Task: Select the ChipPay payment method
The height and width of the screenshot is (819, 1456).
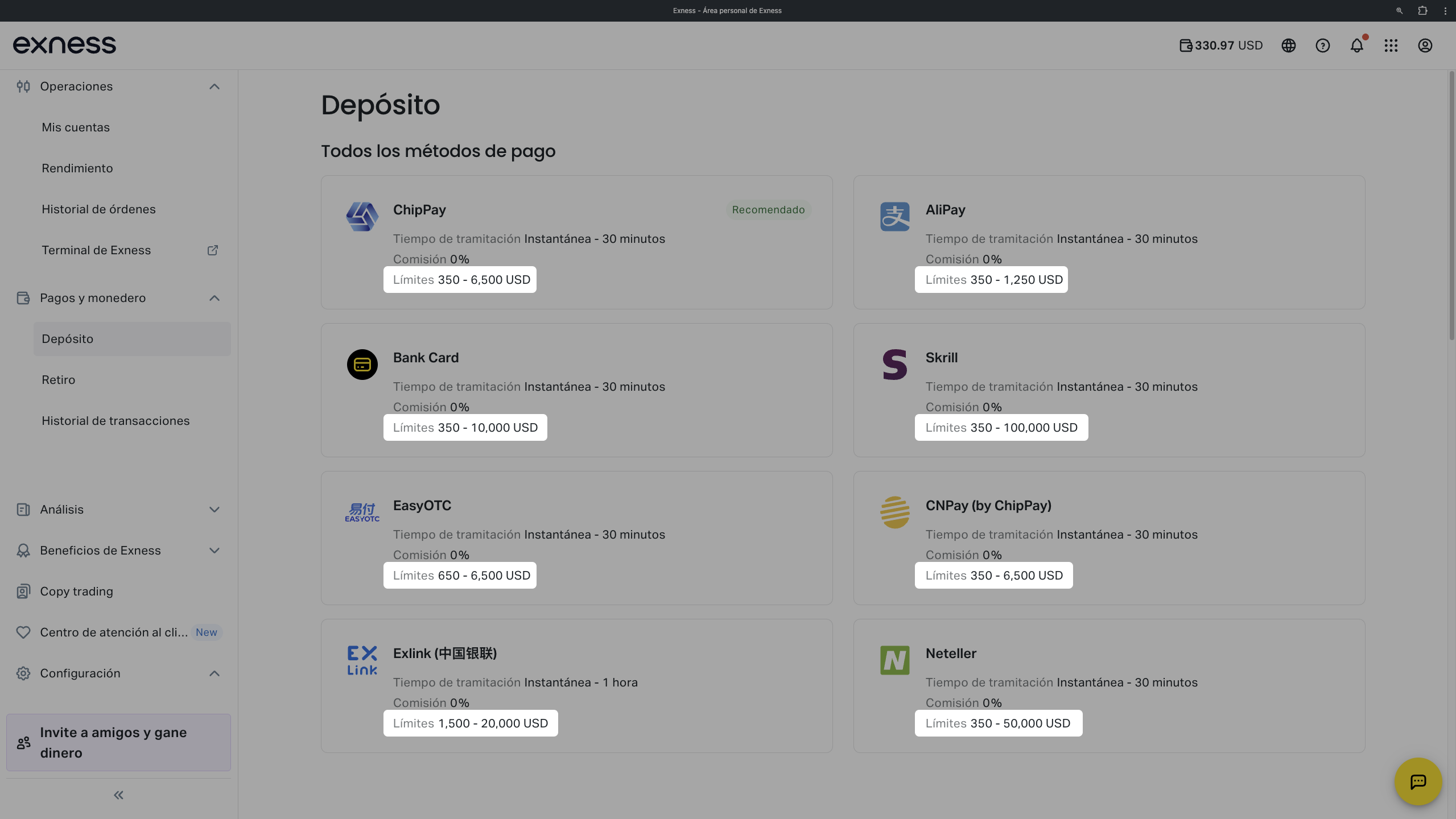Action: [576, 242]
